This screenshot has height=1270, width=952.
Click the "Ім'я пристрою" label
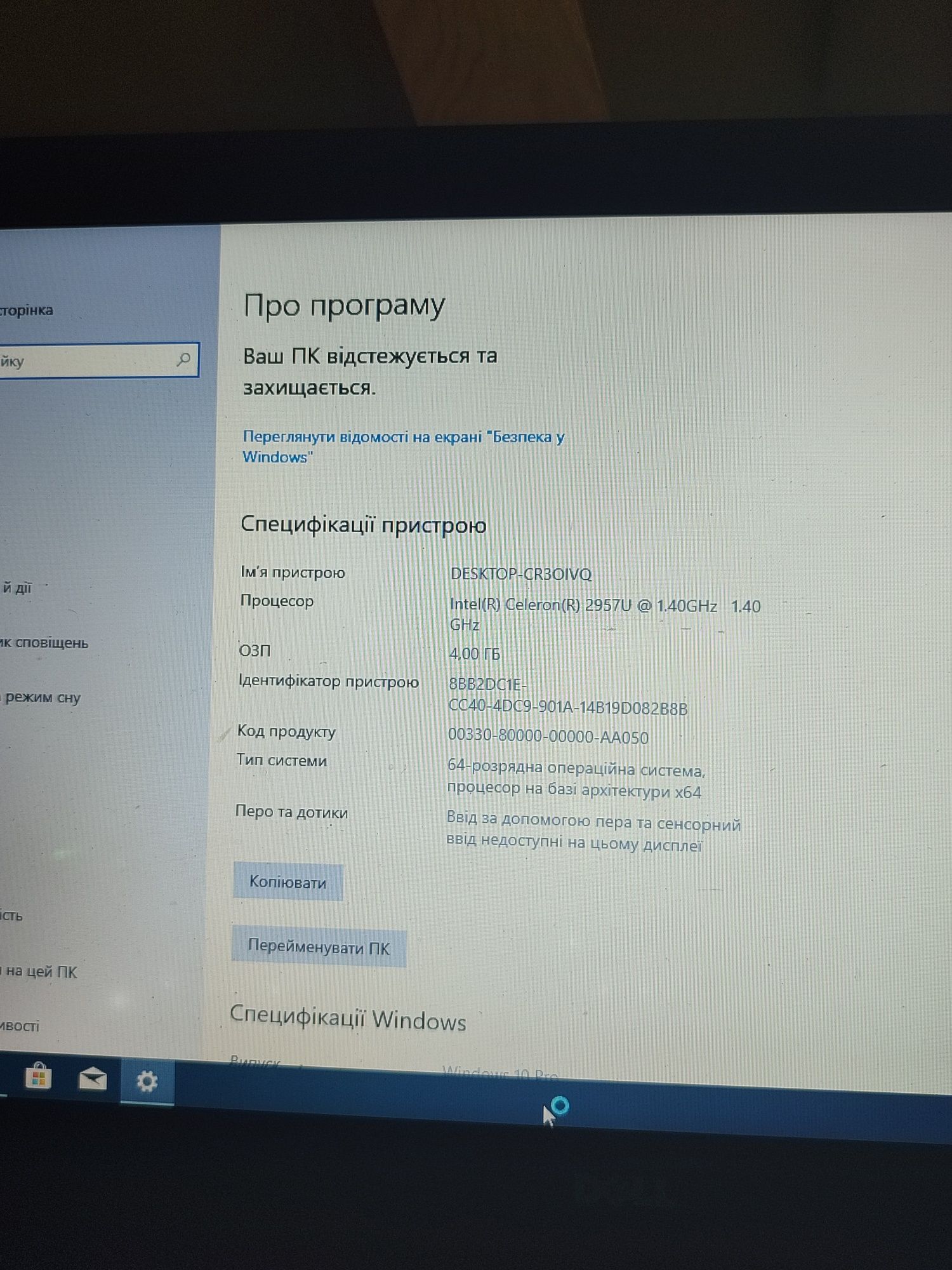tap(293, 572)
